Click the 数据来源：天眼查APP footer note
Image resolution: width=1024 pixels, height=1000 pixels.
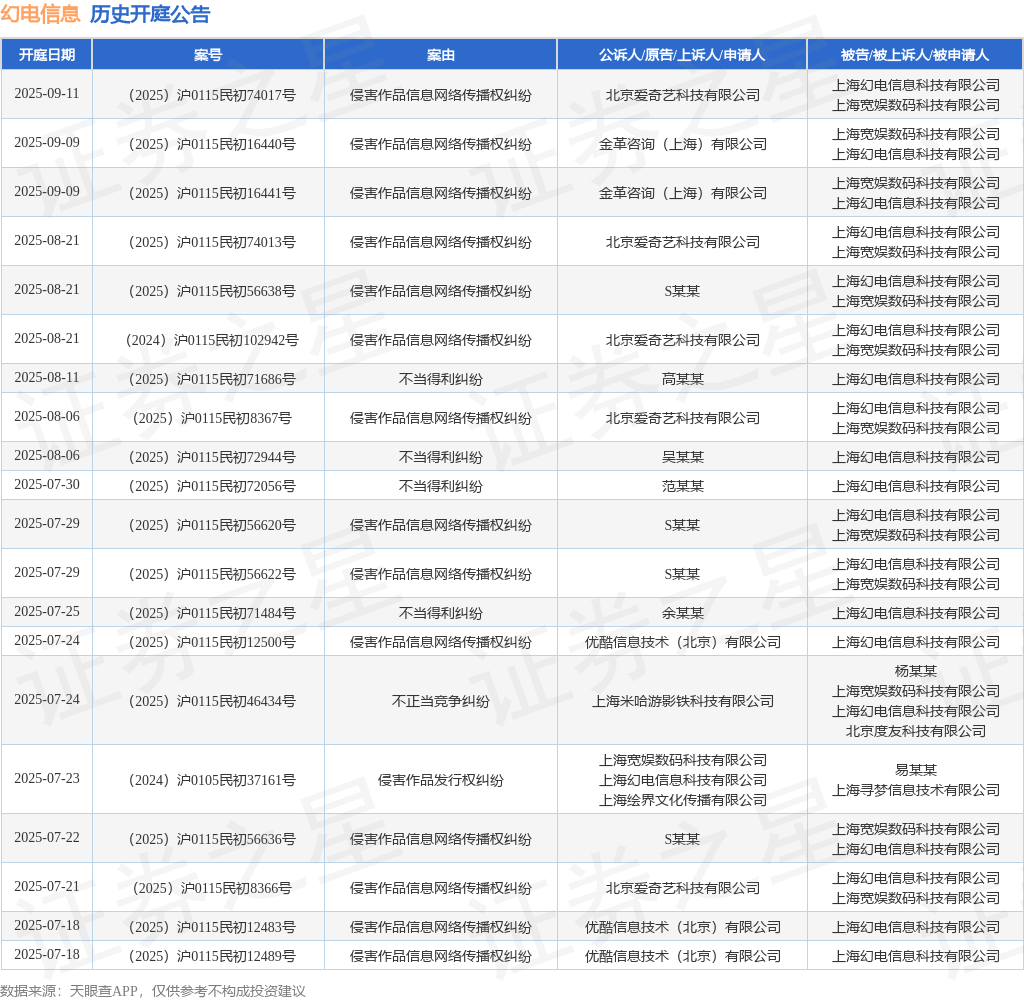click(153, 991)
